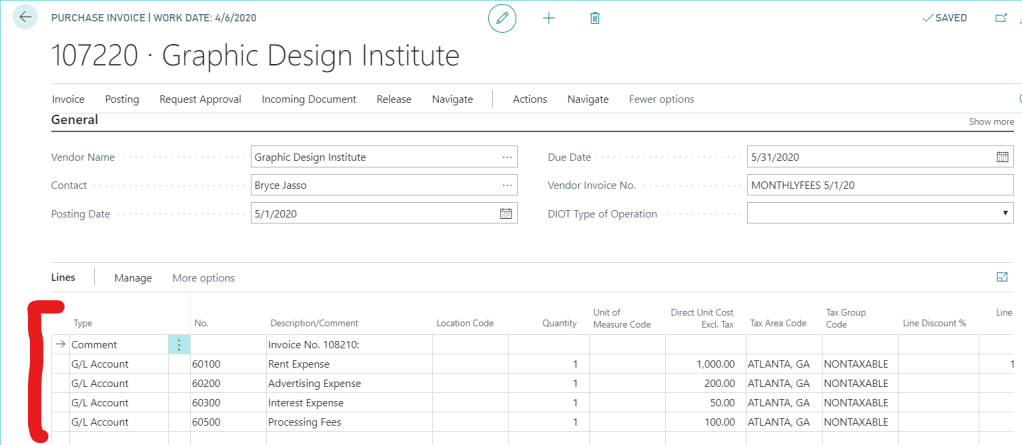Open the Request Approval menu
Viewport: 1022px width, 445px height.
200,99
